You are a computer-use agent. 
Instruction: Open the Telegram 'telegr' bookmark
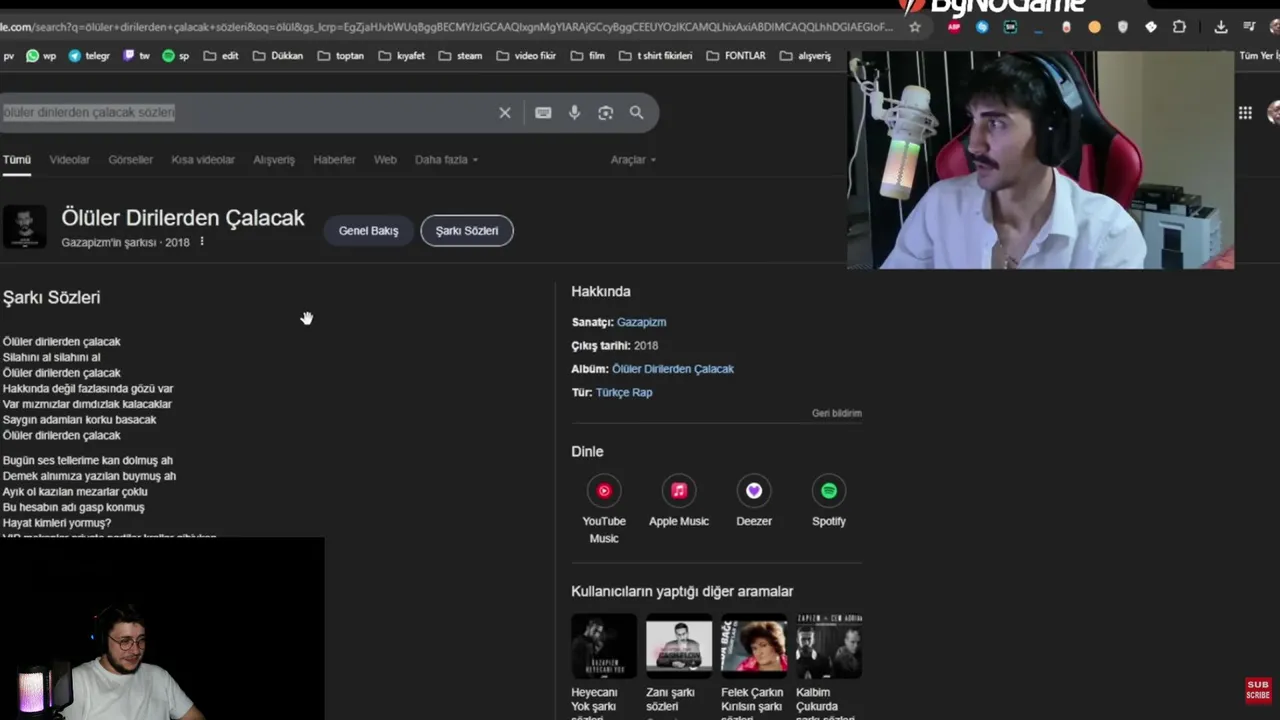pos(89,56)
